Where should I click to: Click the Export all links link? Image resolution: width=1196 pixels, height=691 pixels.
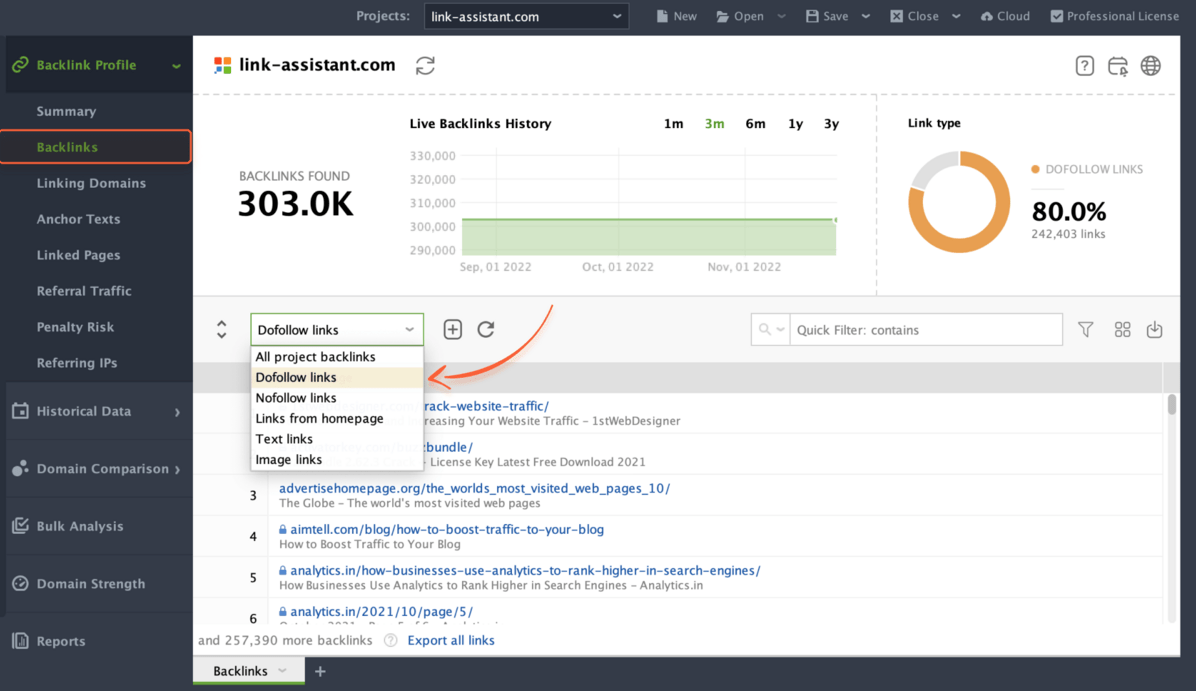coord(451,640)
